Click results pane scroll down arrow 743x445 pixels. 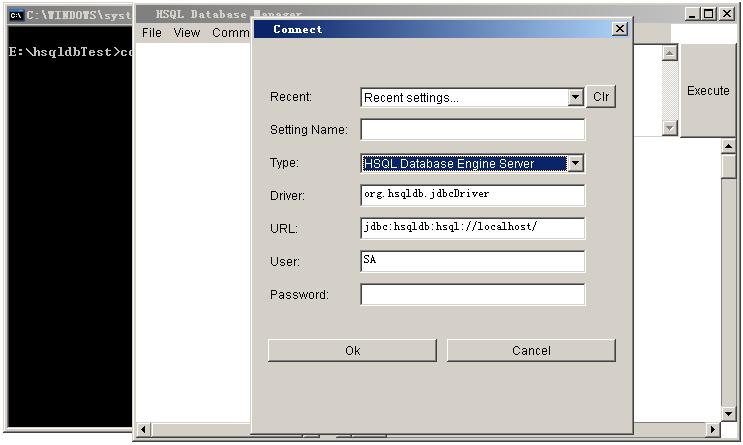(728, 414)
